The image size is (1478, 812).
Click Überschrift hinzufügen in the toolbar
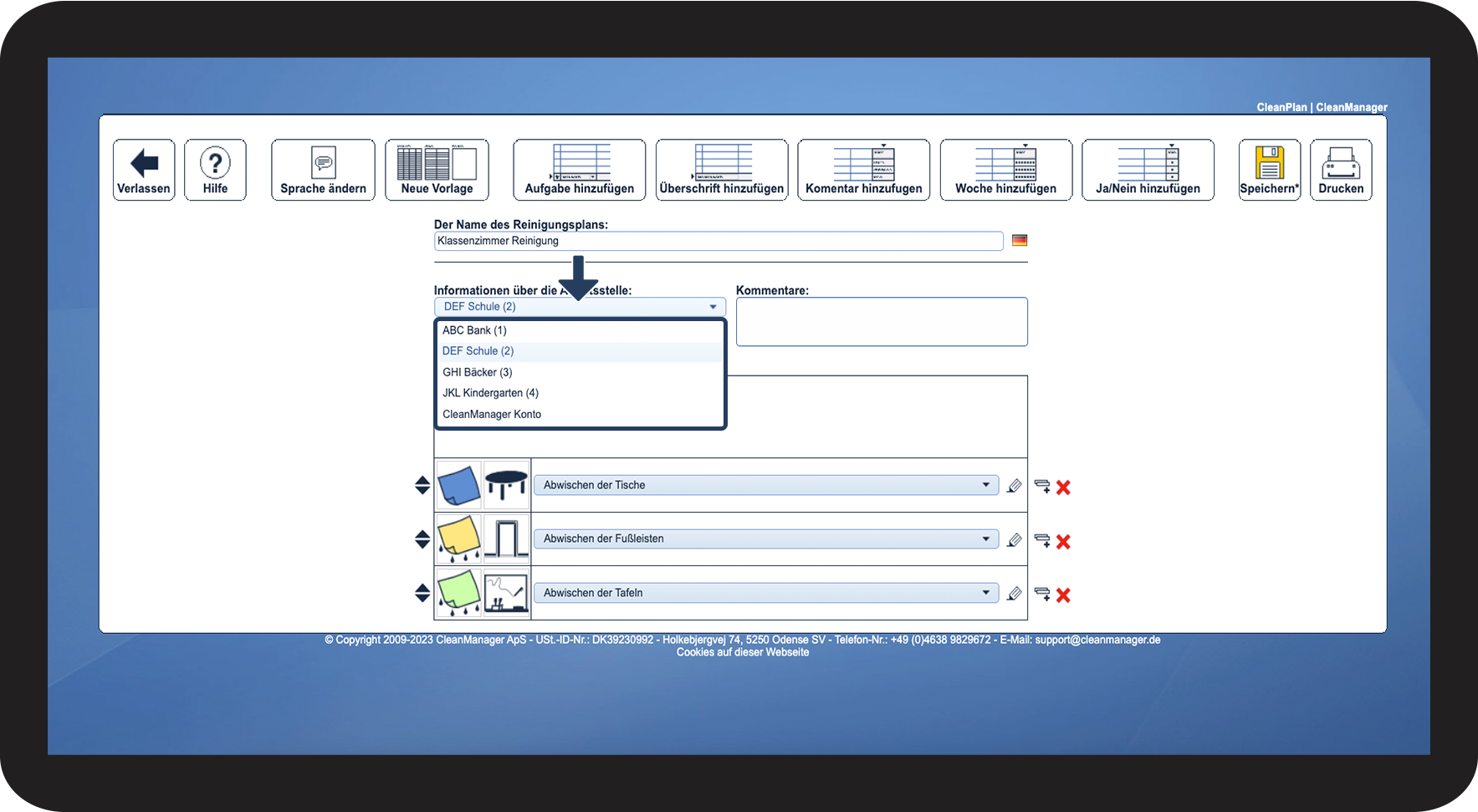click(x=721, y=169)
